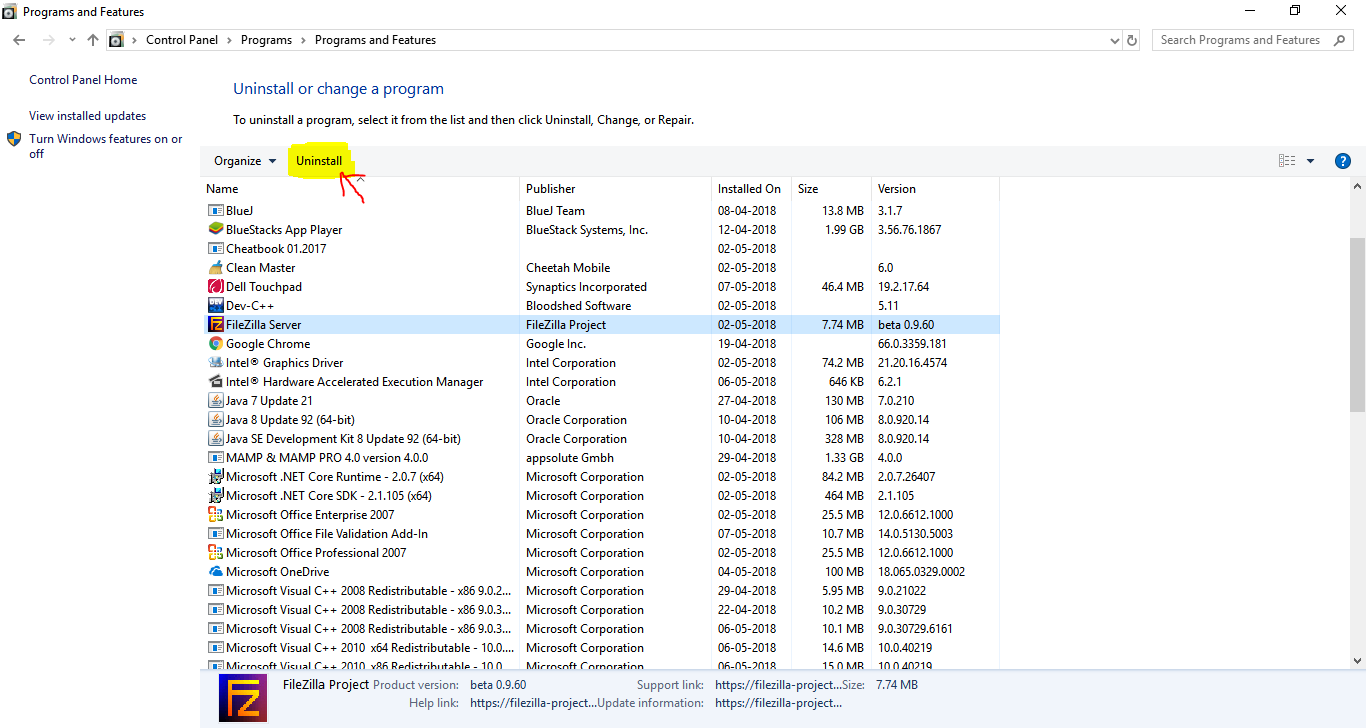Open the FileZilla support link
1366x728 pixels.
778,685
